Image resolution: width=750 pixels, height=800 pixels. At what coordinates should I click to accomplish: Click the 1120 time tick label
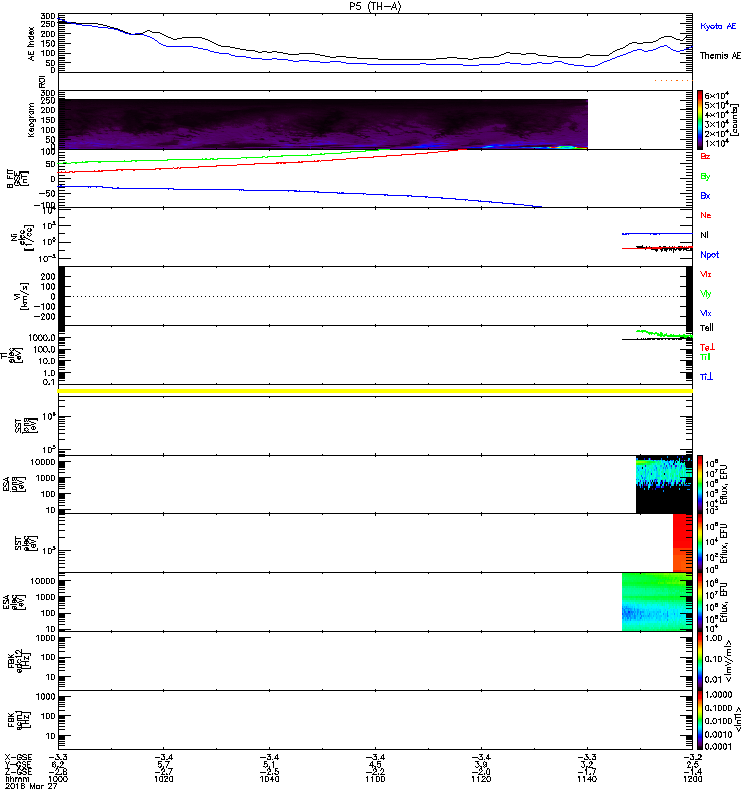481,779
